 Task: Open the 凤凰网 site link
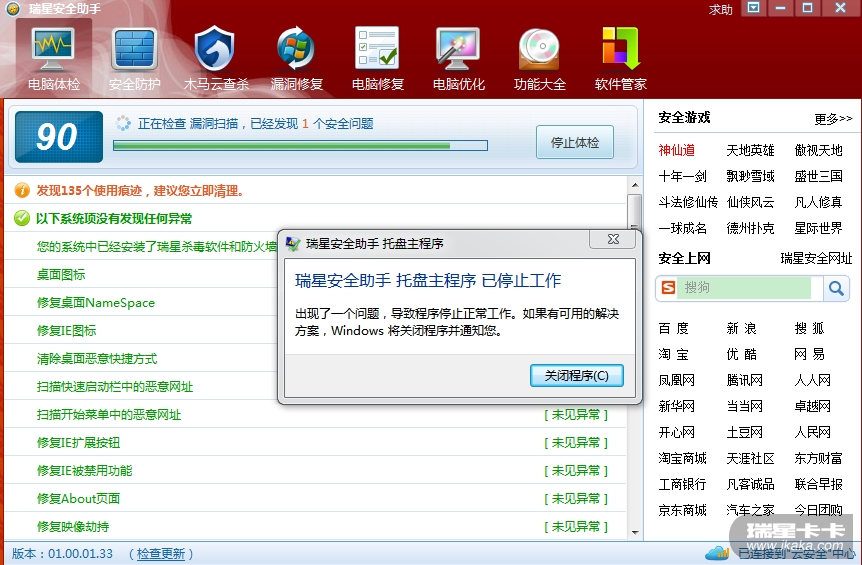pyautogui.click(x=676, y=380)
